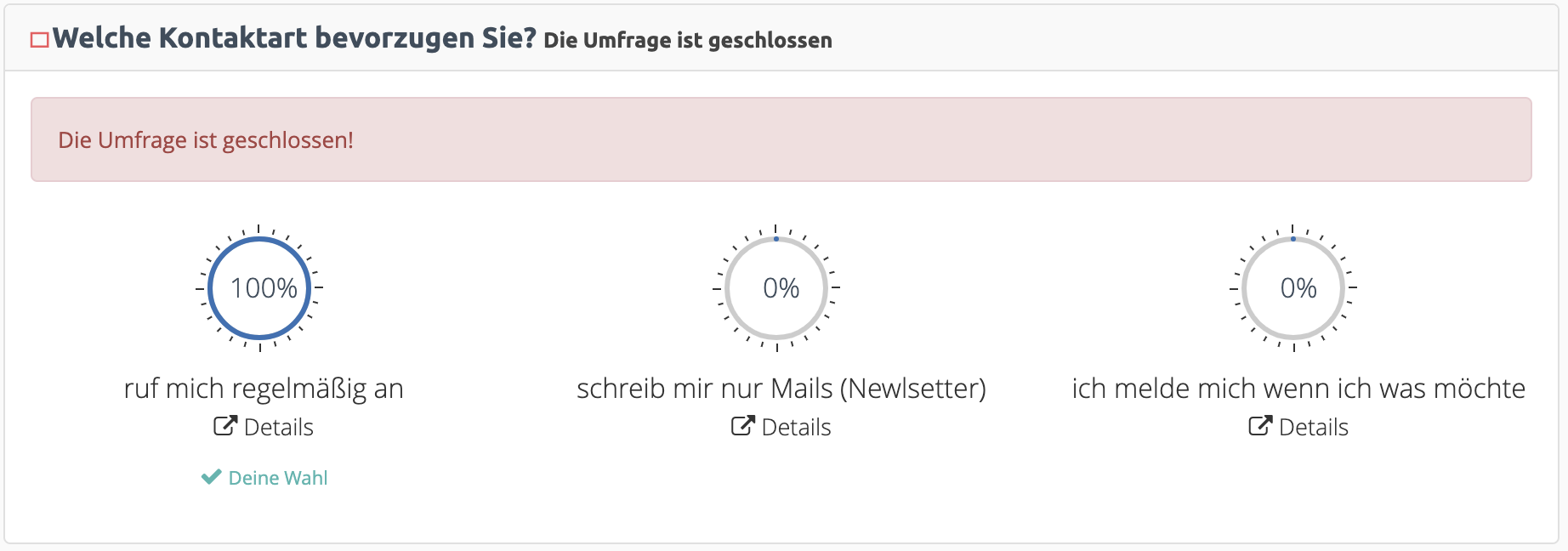Click the 0% dial for the Newsletter option
1568x551 pixels.
point(776,288)
